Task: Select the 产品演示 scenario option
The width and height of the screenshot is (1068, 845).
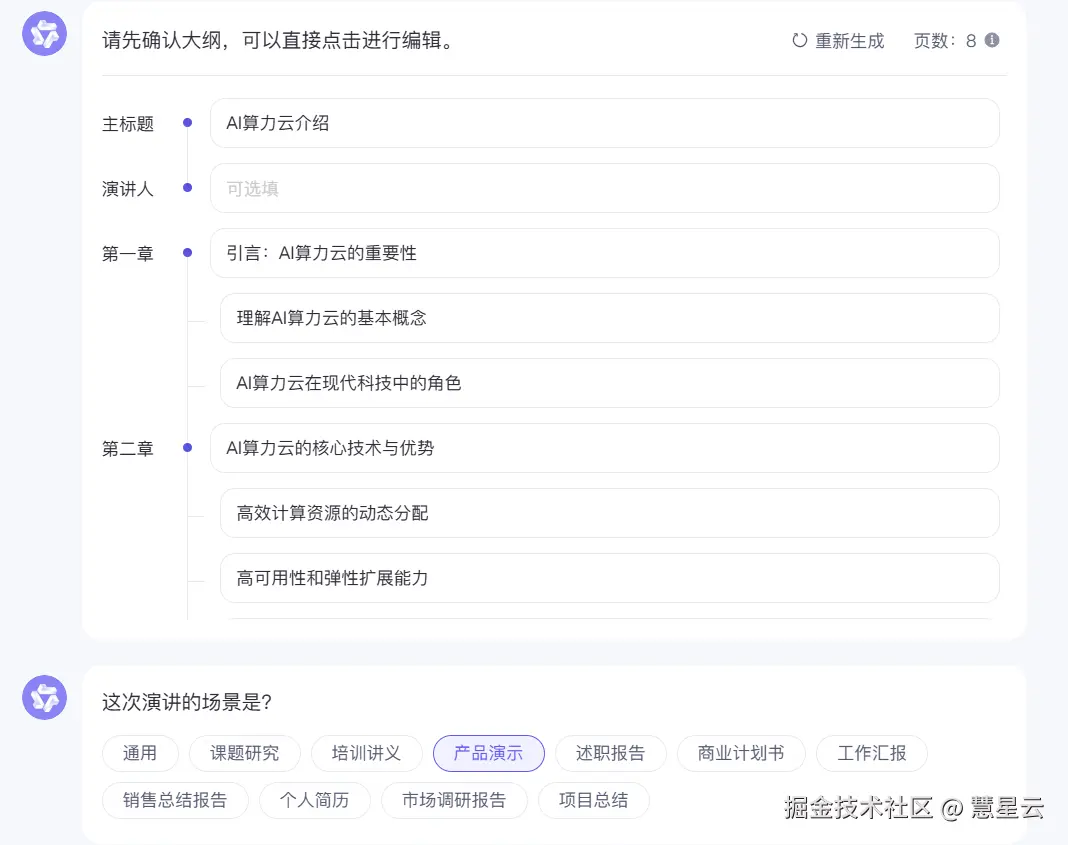Action: click(488, 753)
